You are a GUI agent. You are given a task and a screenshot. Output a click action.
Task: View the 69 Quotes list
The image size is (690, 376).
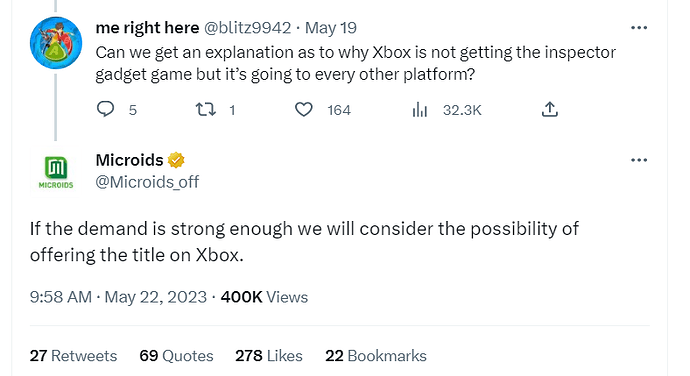[x=176, y=356]
